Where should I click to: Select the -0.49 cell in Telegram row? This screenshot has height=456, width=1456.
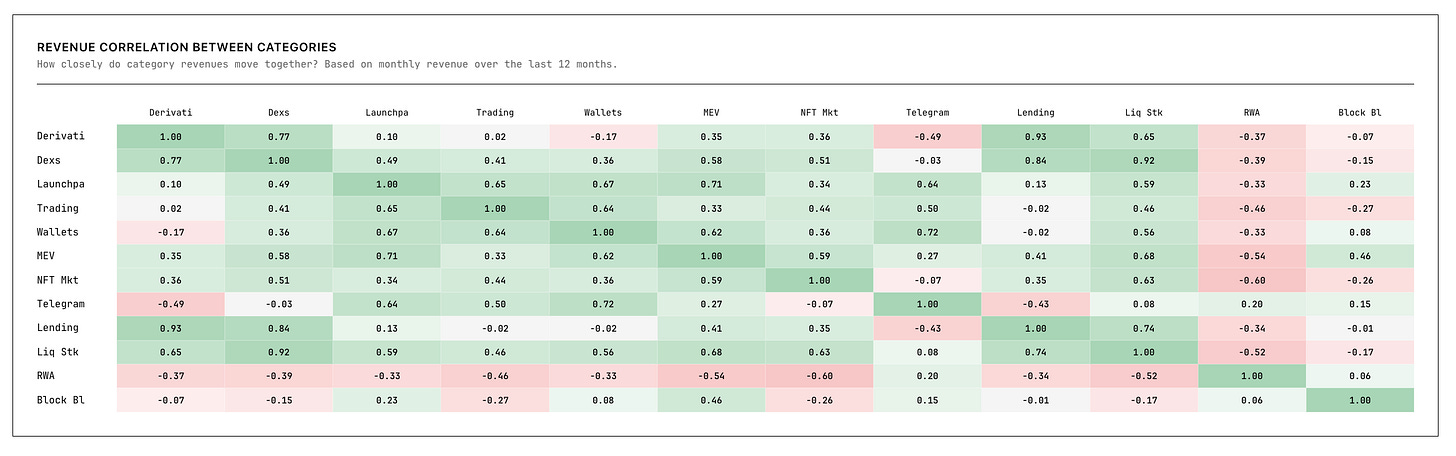pyautogui.click(x=170, y=304)
